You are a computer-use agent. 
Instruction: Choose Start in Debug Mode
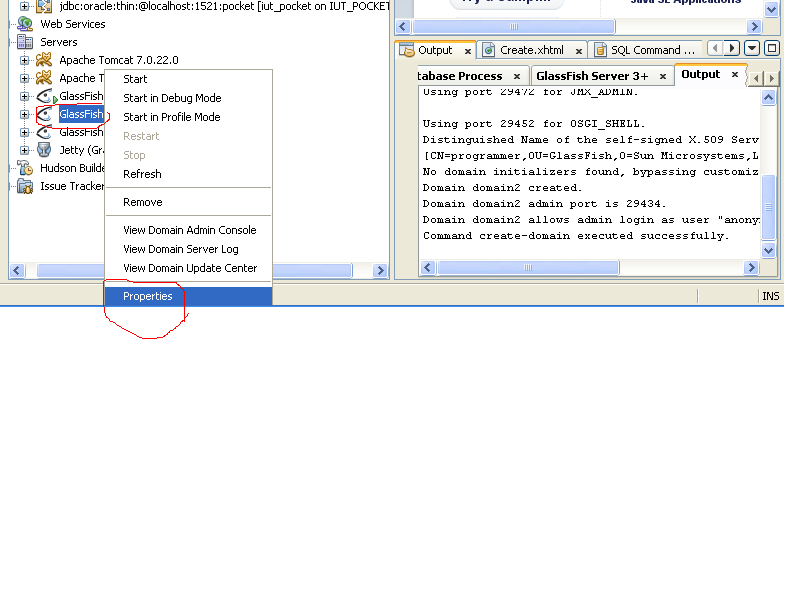[x=188, y=98]
